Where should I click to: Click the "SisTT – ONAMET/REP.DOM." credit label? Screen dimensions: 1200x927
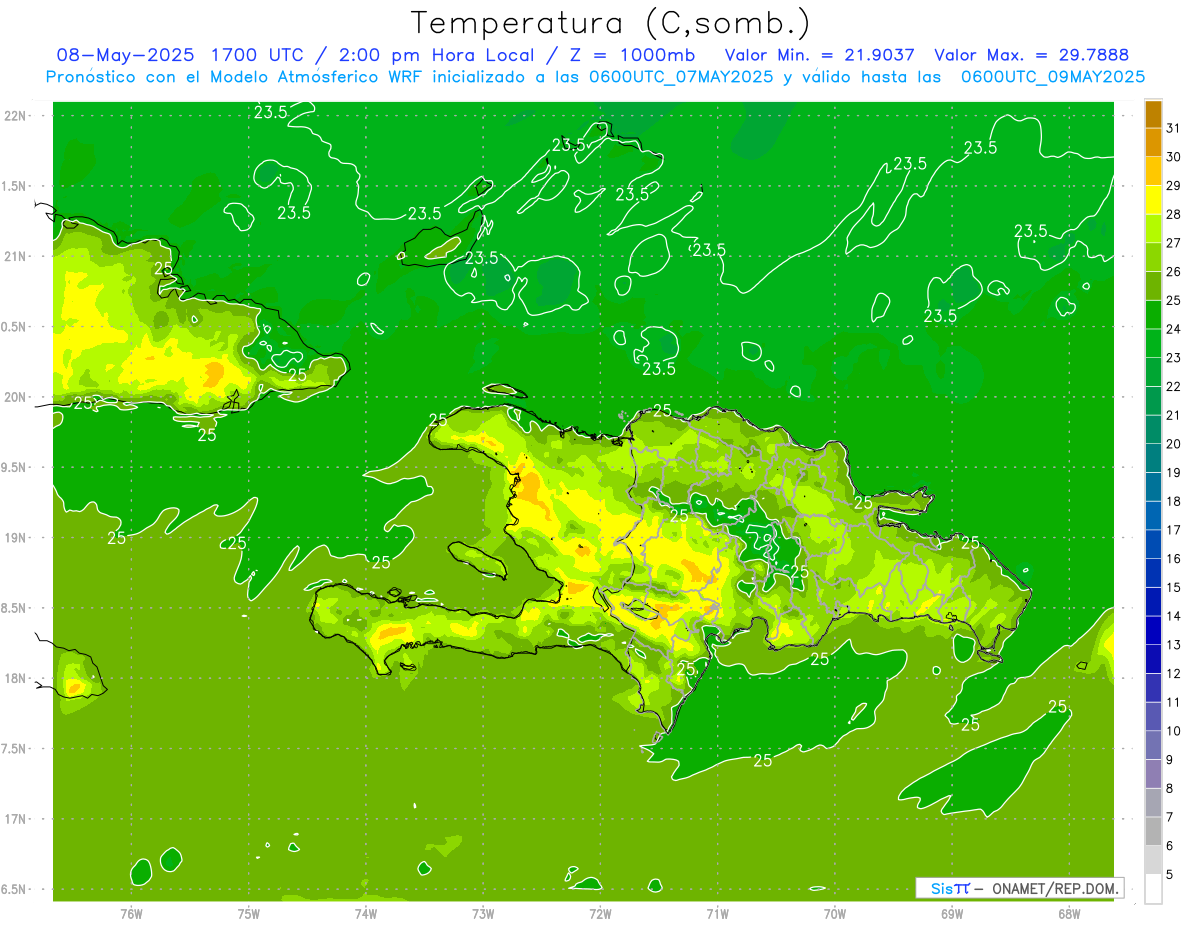click(1020, 888)
